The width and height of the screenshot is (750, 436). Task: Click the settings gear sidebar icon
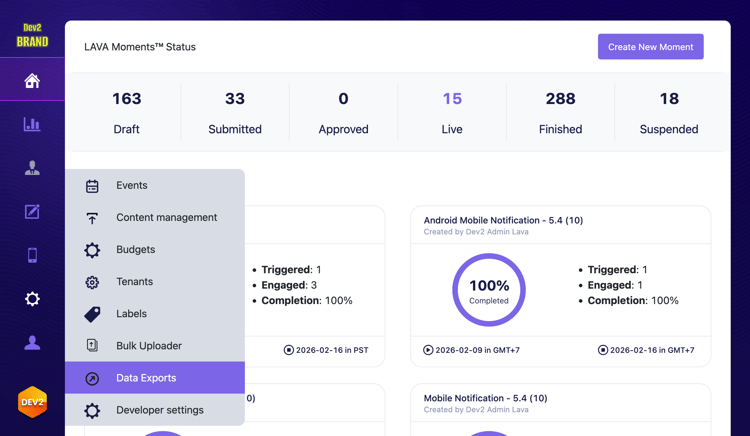tap(32, 299)
